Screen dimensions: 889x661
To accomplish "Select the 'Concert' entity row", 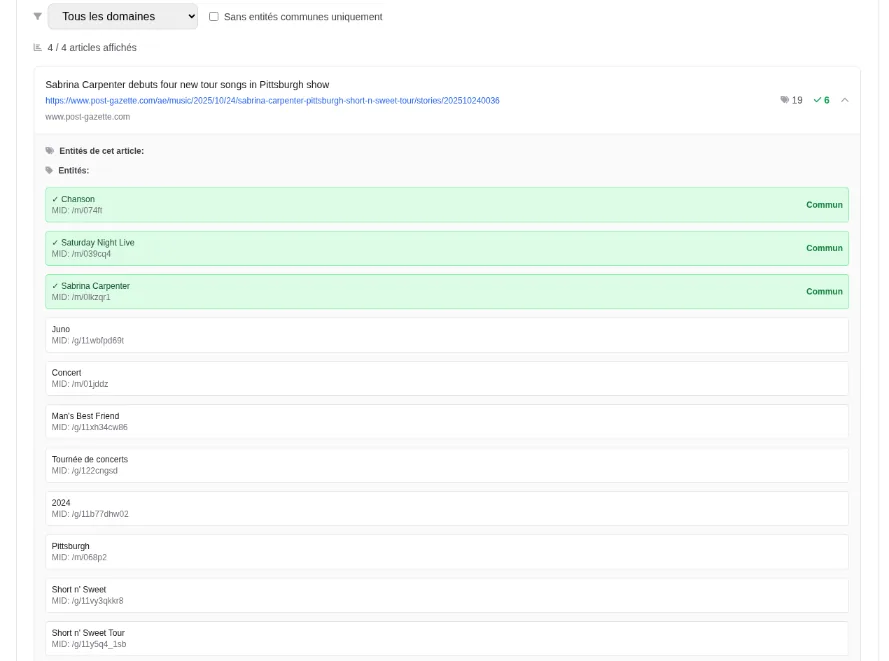I will pos(447,378).
